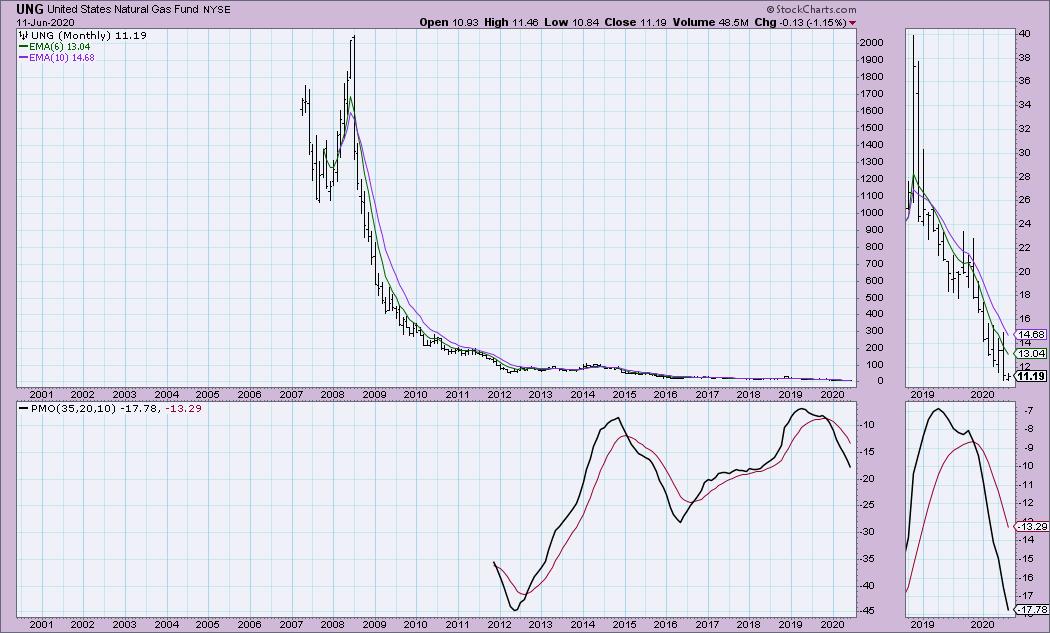The height and width of the screenshot is (633, 1050).
Task: Click 2019 label under the zoomed price panel
Action: coord(923,395)
